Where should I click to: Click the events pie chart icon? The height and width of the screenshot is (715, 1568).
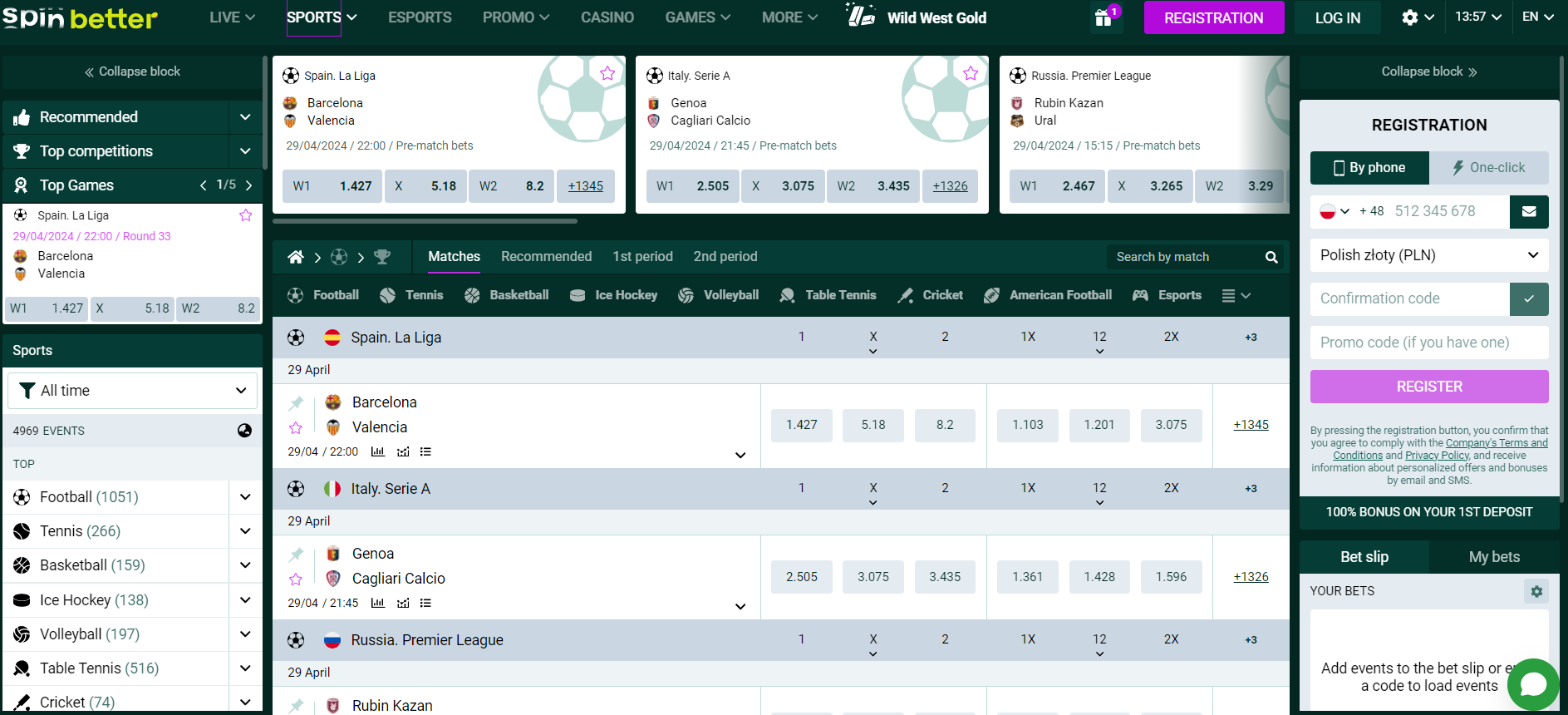coord(244,431)
